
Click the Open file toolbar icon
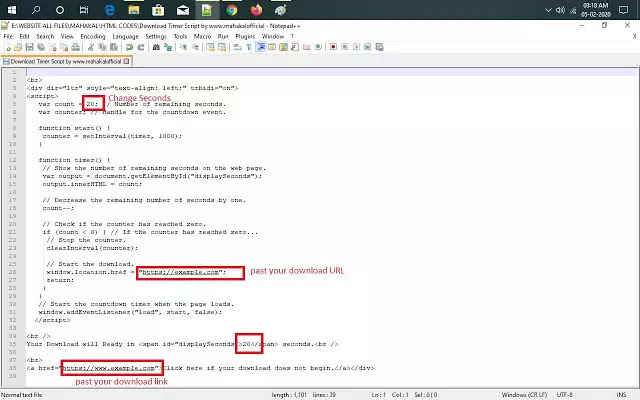point(18,47)
